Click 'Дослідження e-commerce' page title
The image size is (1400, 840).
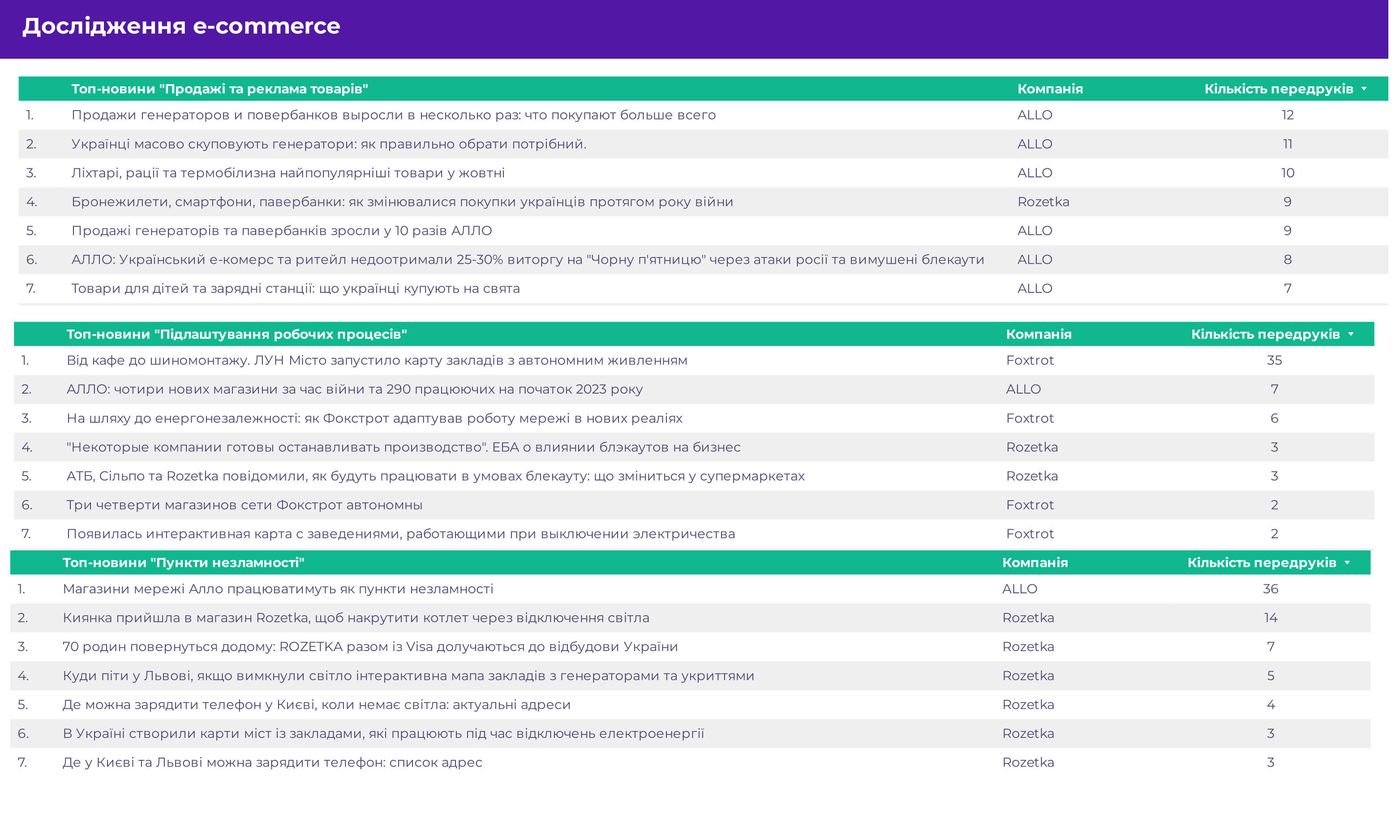pyautogui.click(x=181, y=26)
